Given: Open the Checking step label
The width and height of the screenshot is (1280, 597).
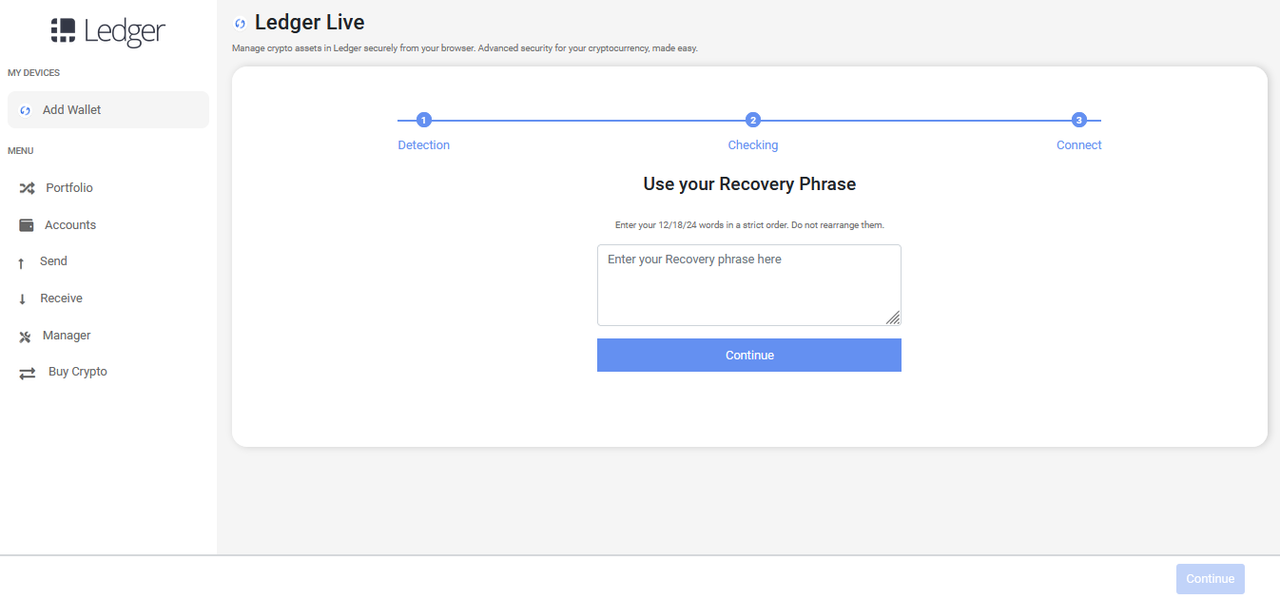Looking at the screenshot, I should (x=753, y=145).
